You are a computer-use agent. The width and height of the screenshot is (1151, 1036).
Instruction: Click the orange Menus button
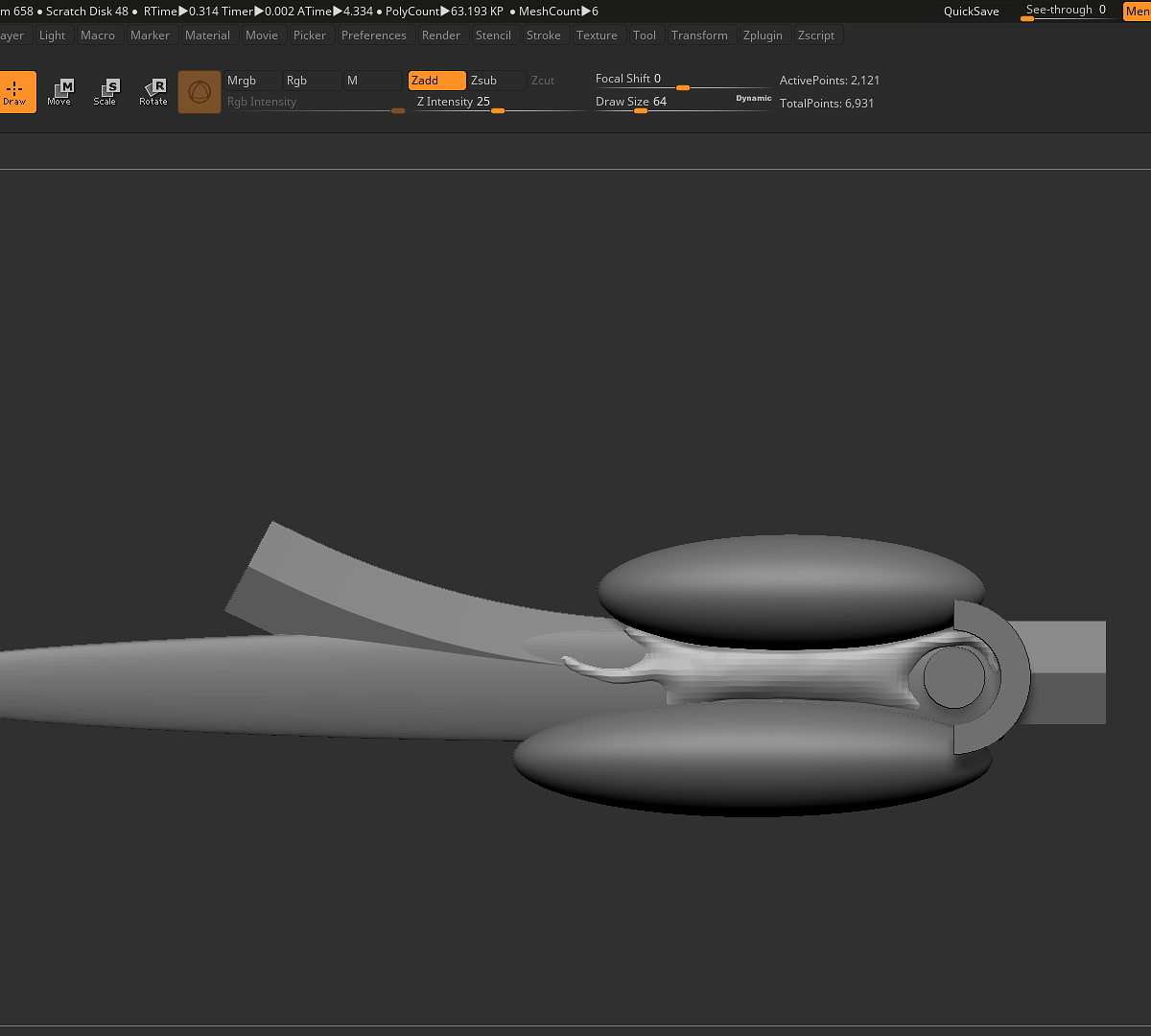point(1137,12)
